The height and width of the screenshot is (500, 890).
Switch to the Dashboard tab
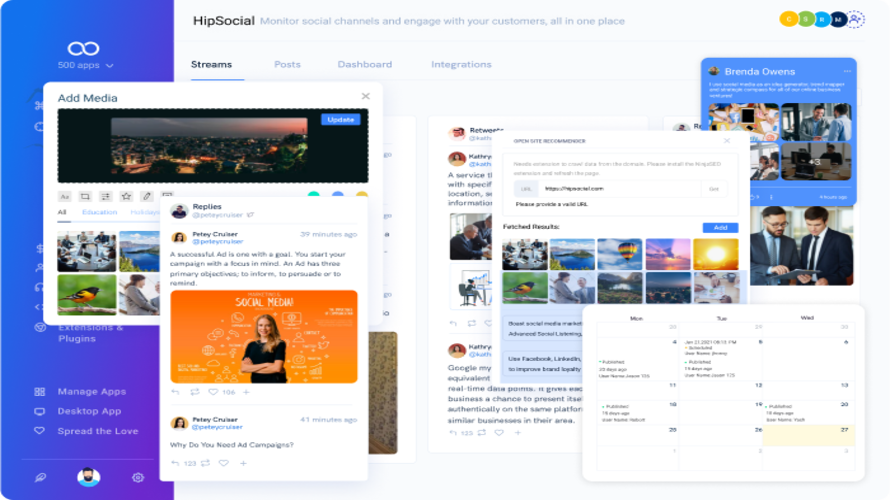(364, 65)
